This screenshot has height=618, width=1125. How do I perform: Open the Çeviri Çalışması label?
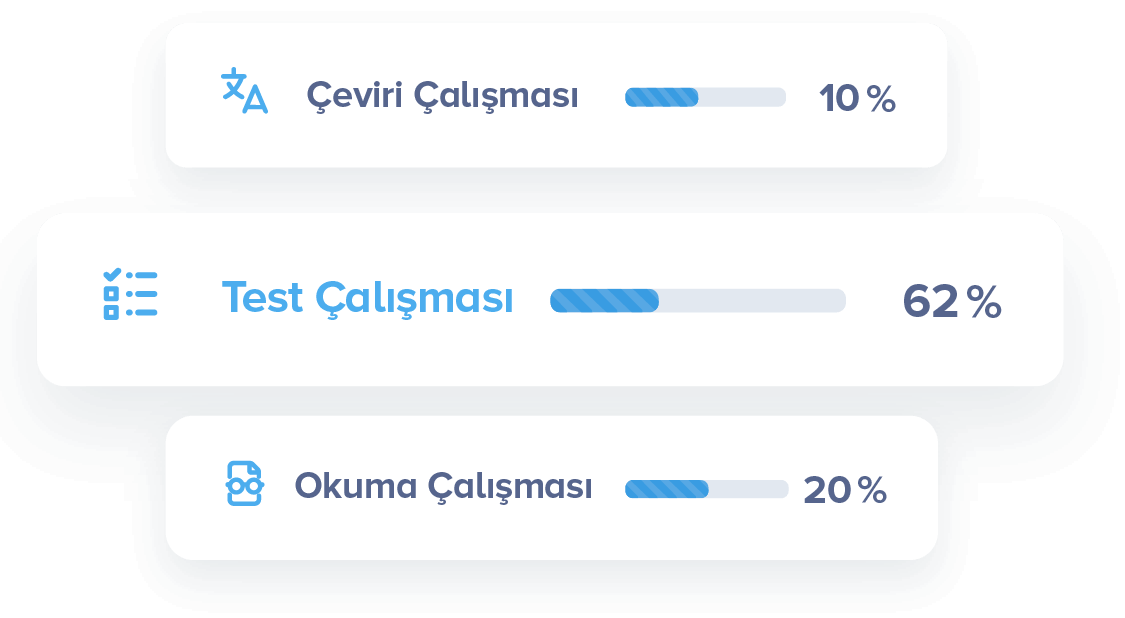coord(442,97)
